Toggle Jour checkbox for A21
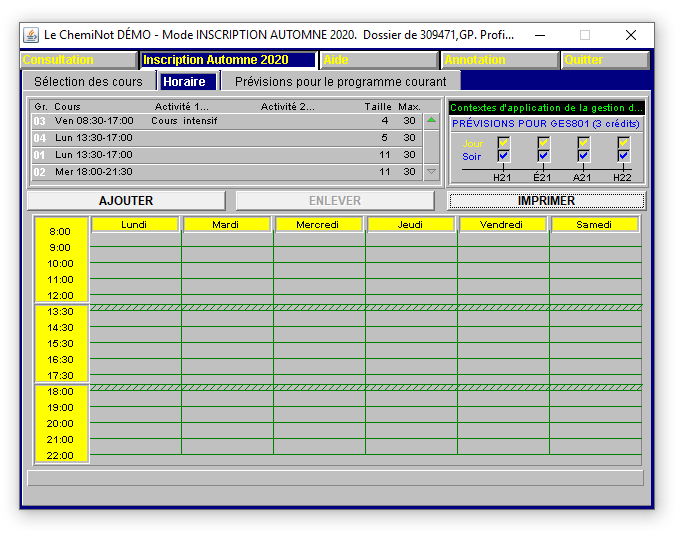Screen dimensions: 680x545 pos(583,142)
